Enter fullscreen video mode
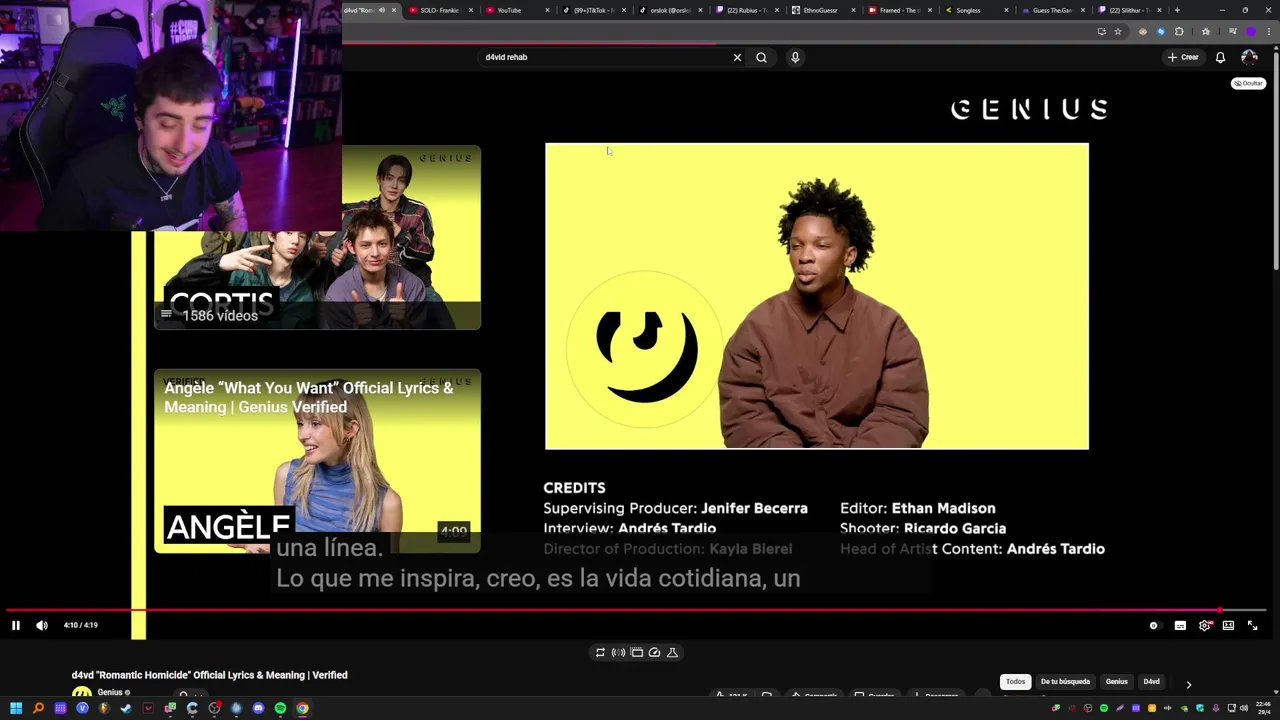The height and width of the screenshot is (720, 1280). click(x=1252, y=625)
